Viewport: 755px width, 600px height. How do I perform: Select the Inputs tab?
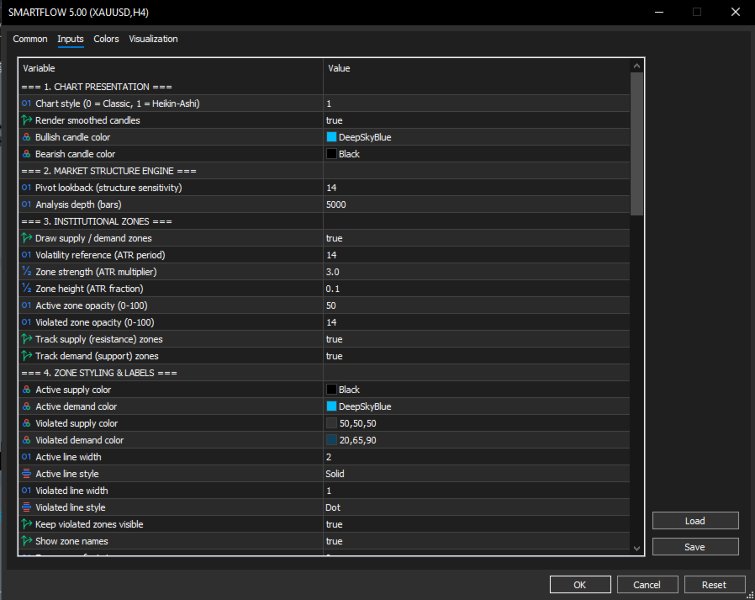pyautogui.click(x=70, y=39)
